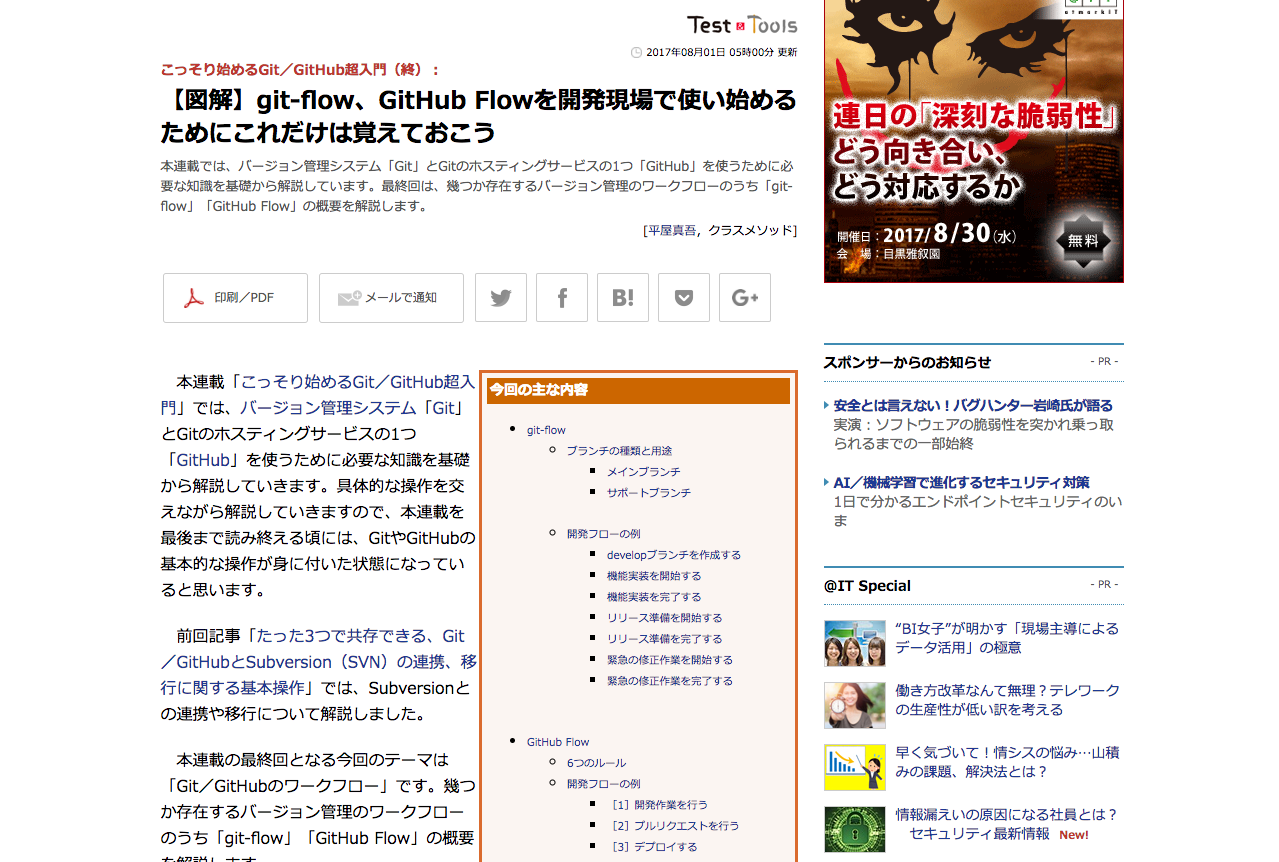Viewport: 1279px width, 862px height.
Task: Open previous article link about Subversion連携
Action: [x=319, y=662]
